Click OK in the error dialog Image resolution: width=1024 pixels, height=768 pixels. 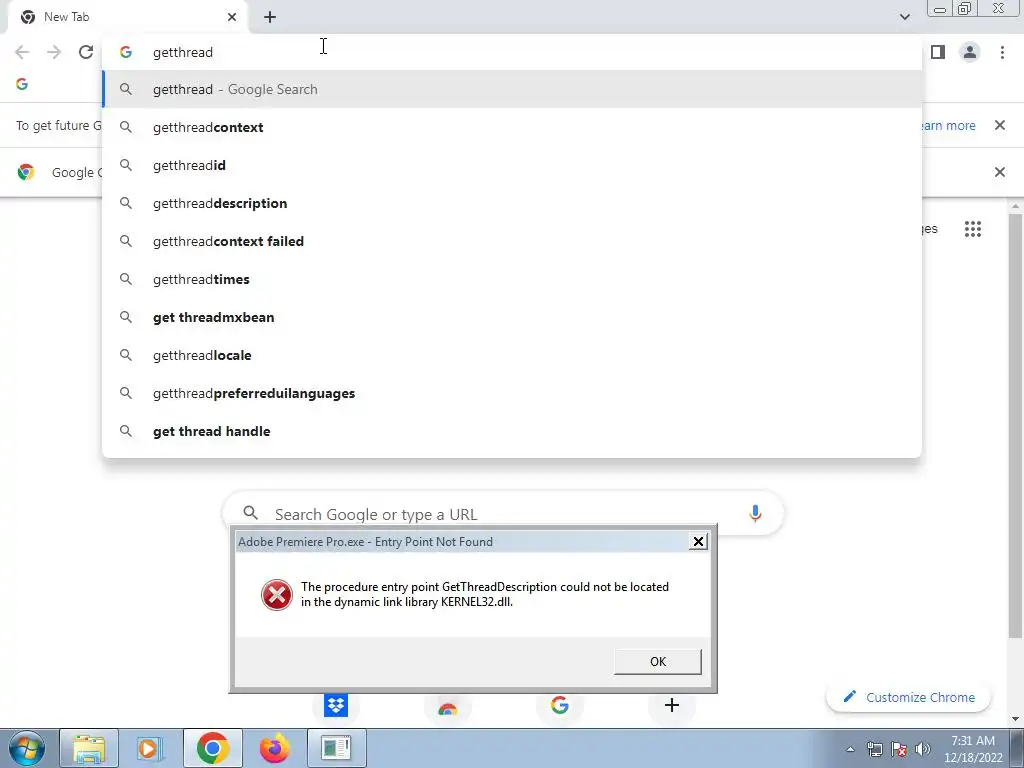(658, 662)
